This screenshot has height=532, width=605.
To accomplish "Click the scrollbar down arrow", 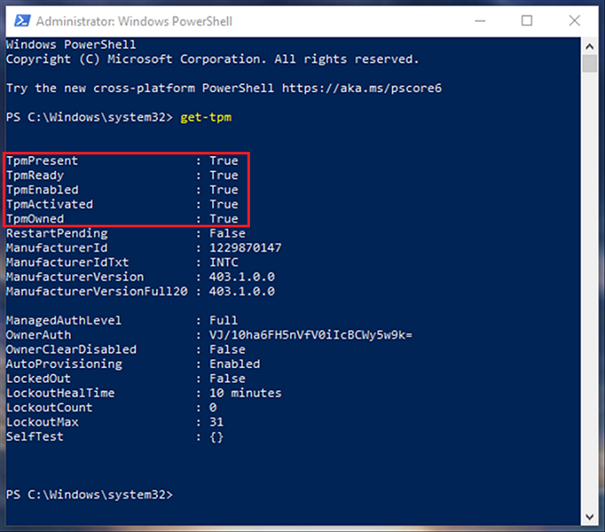I will 590,517.
